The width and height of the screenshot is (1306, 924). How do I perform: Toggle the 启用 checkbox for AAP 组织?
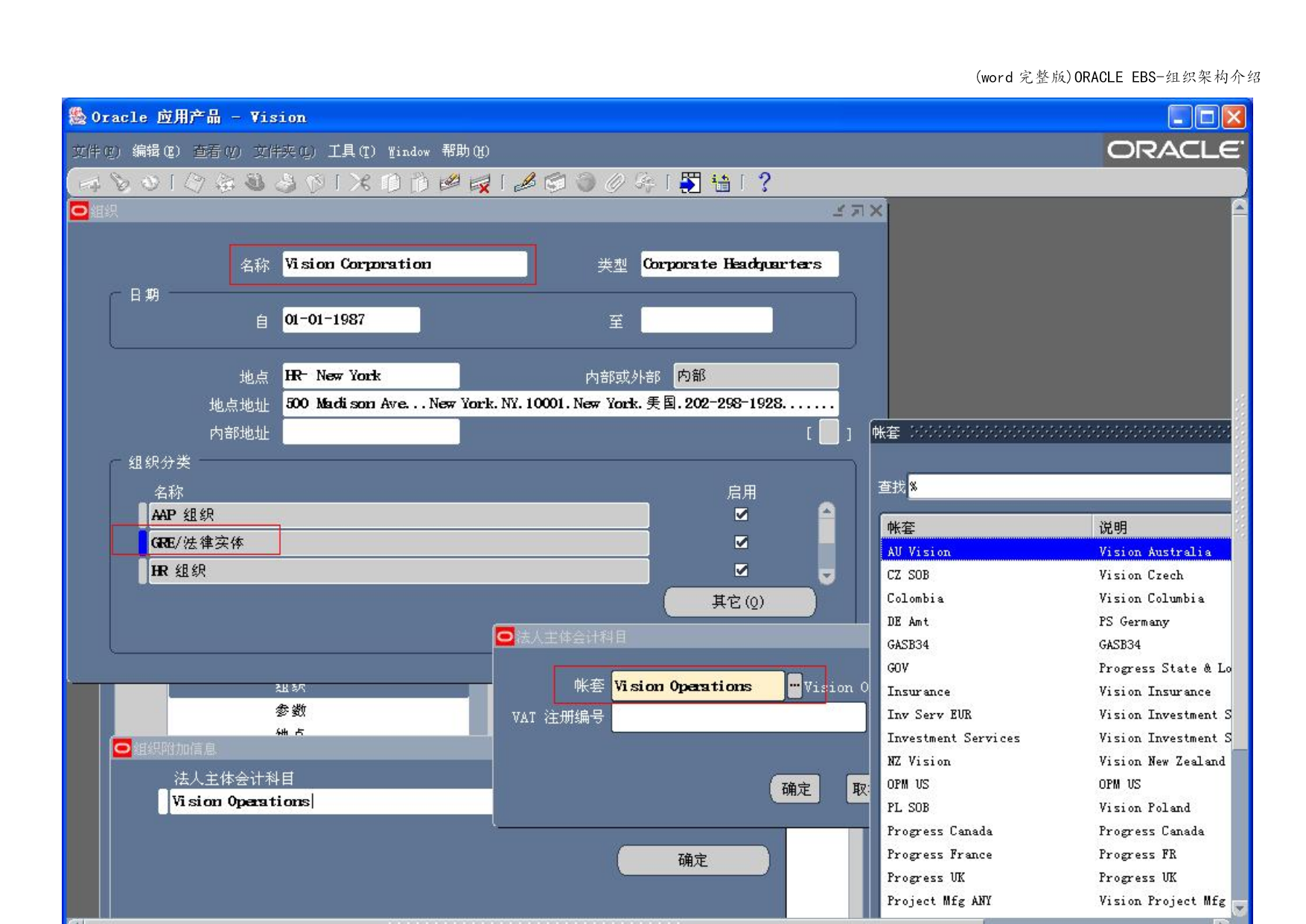(x=741, y=514)
